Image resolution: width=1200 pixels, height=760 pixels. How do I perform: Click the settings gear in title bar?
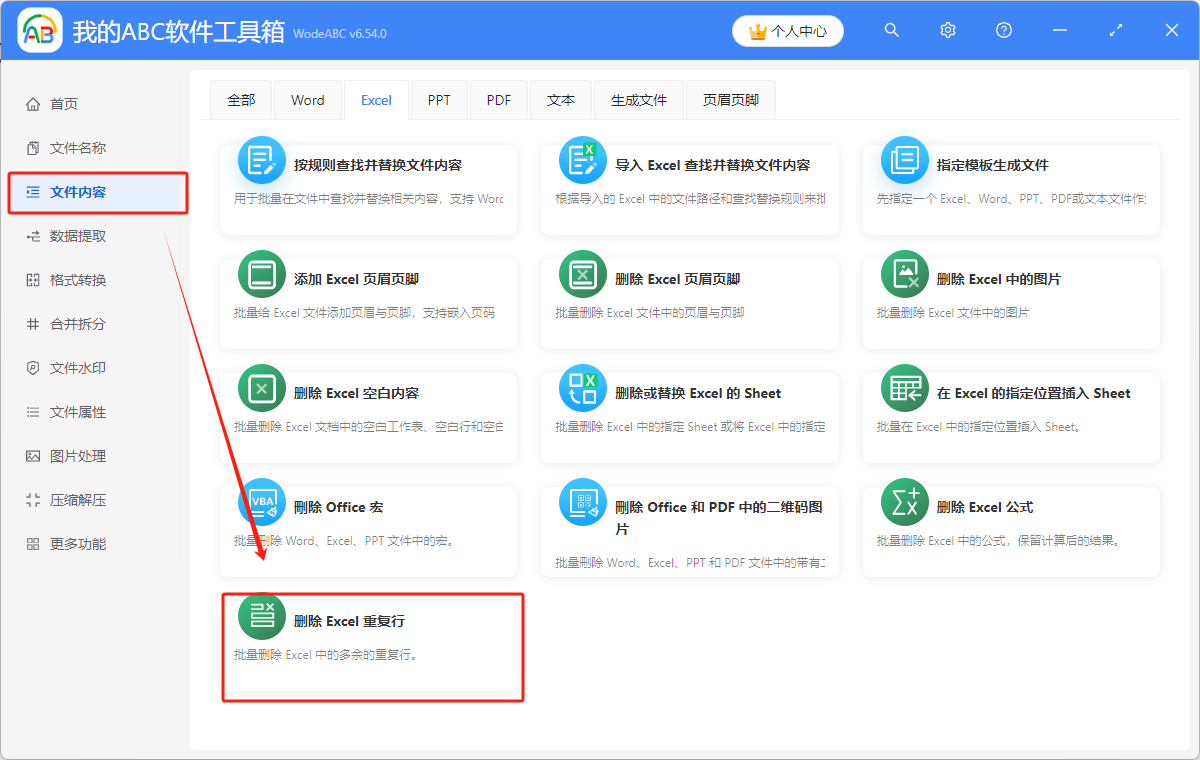947,30
